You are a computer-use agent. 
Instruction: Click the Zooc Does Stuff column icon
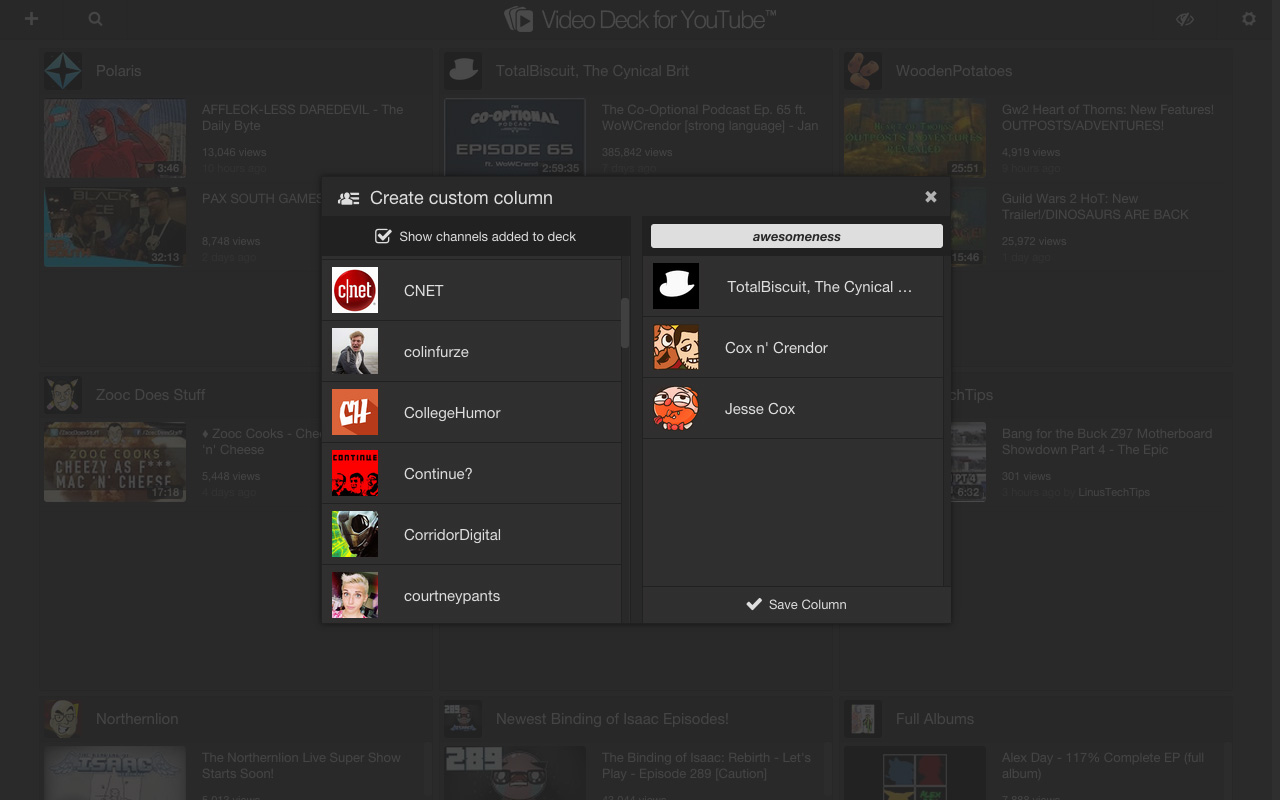point(62,394)
